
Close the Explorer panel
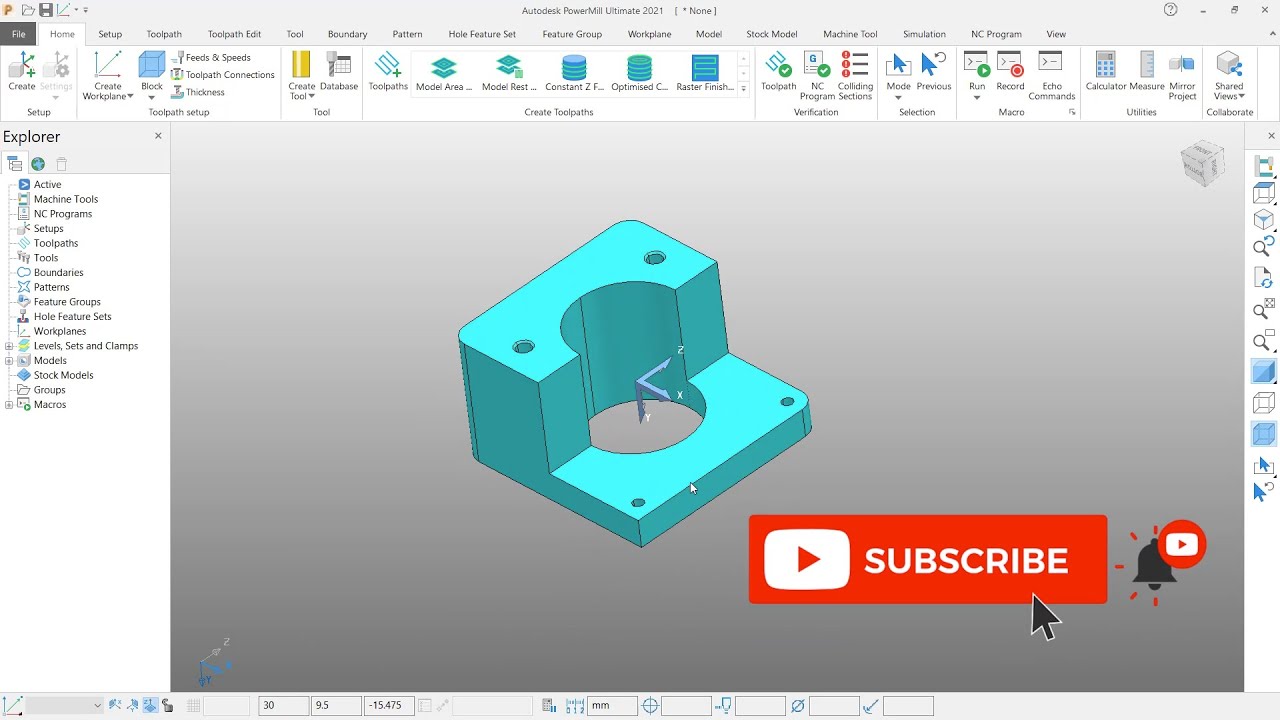pyautogui.click(x=158, y=136)
